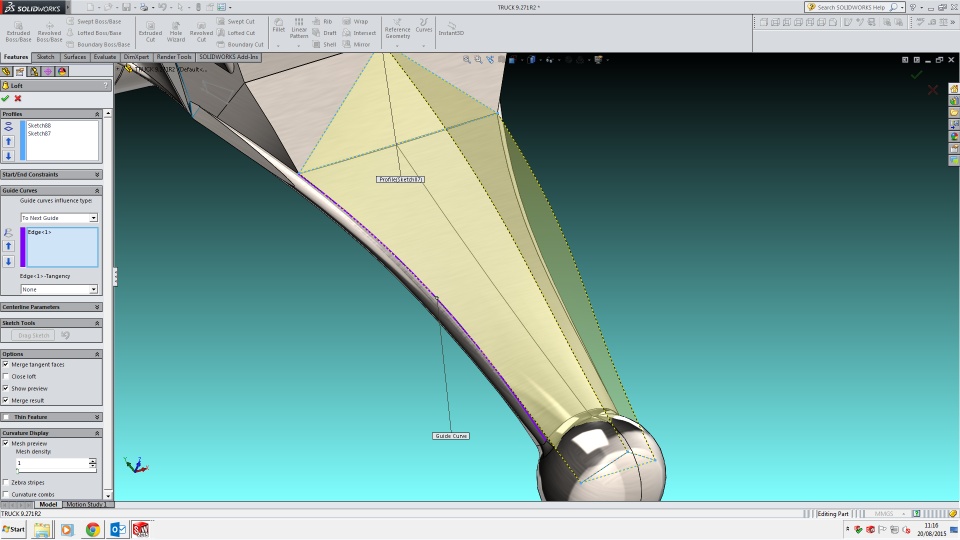Switch to the Surfaces tab

(75, 57)
